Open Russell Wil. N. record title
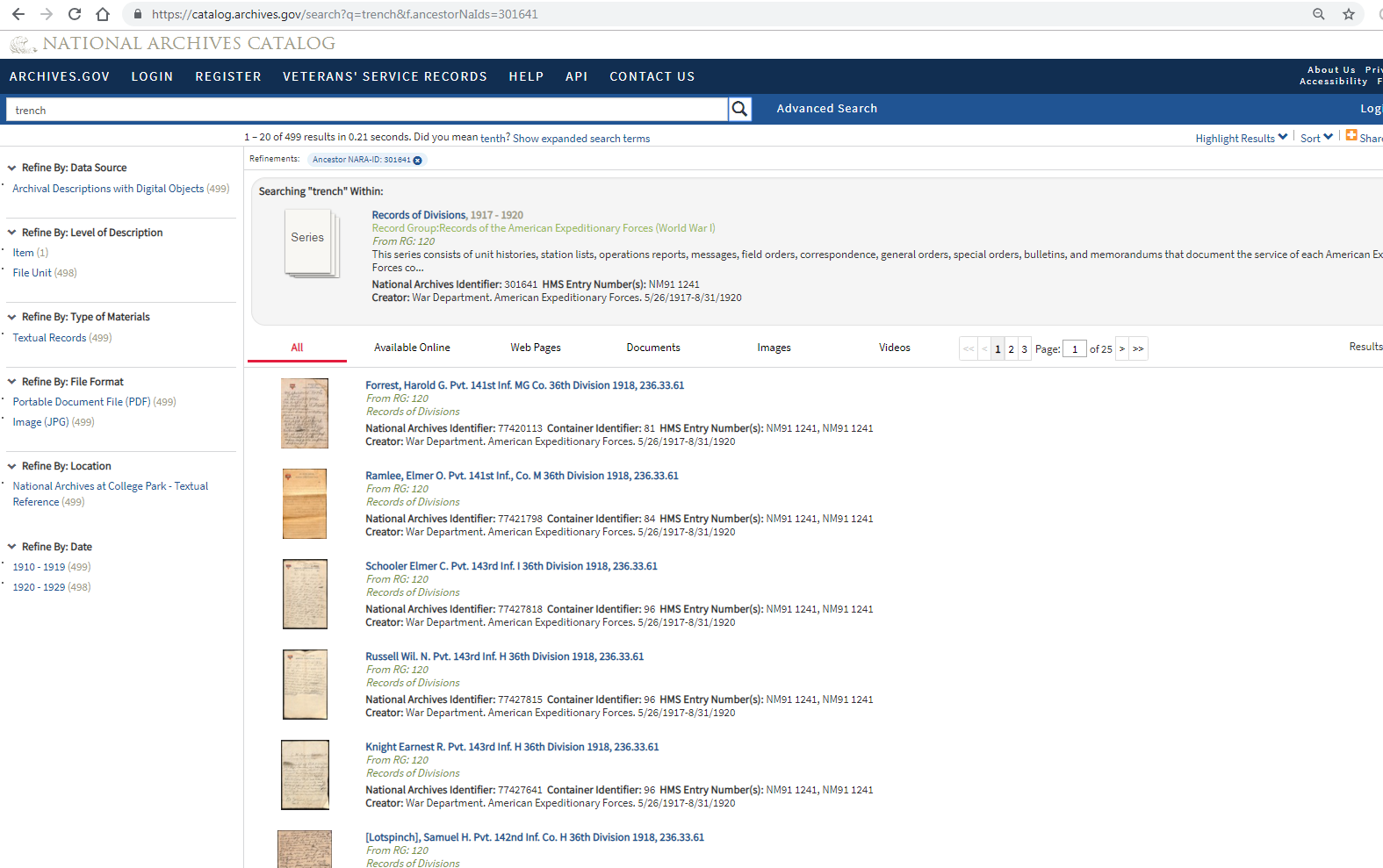The width and height of the screenshot is (1383, 868). 504,656
